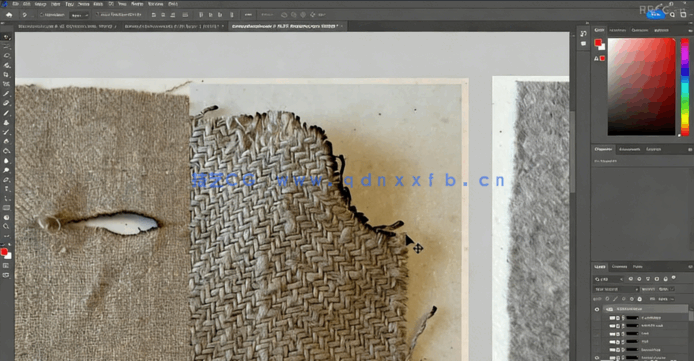
Task: Filter layers by pixel layers icon
Action: coord(631,279)
